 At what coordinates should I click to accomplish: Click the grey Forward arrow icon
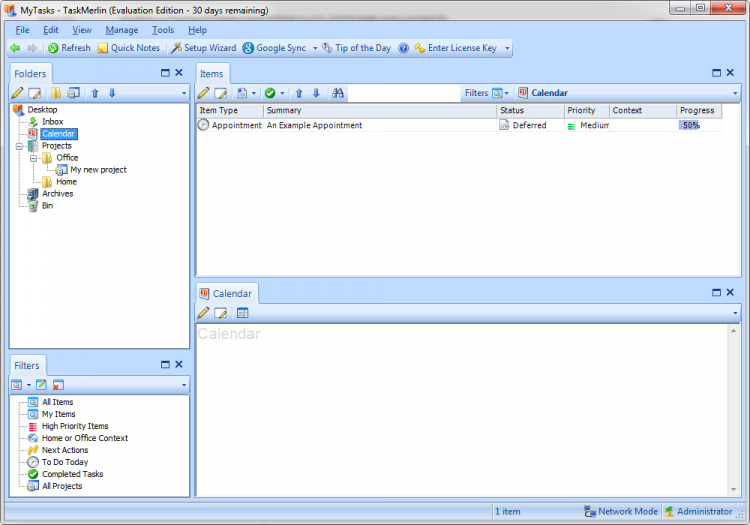point(32,48)
